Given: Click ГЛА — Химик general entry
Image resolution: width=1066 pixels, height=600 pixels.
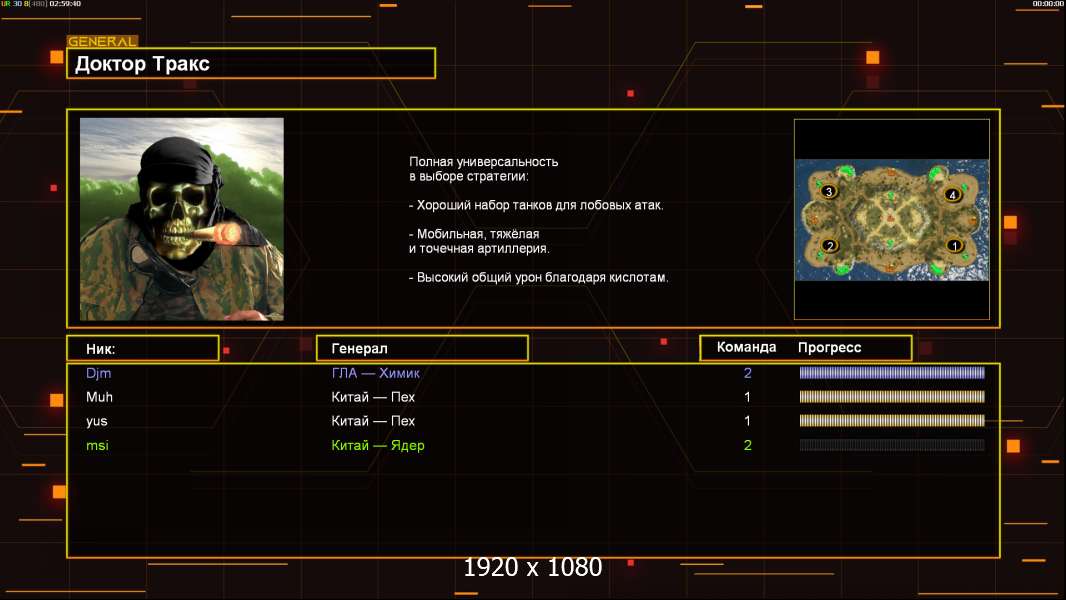Looking at the screenshot, I should tap(375, 373).
